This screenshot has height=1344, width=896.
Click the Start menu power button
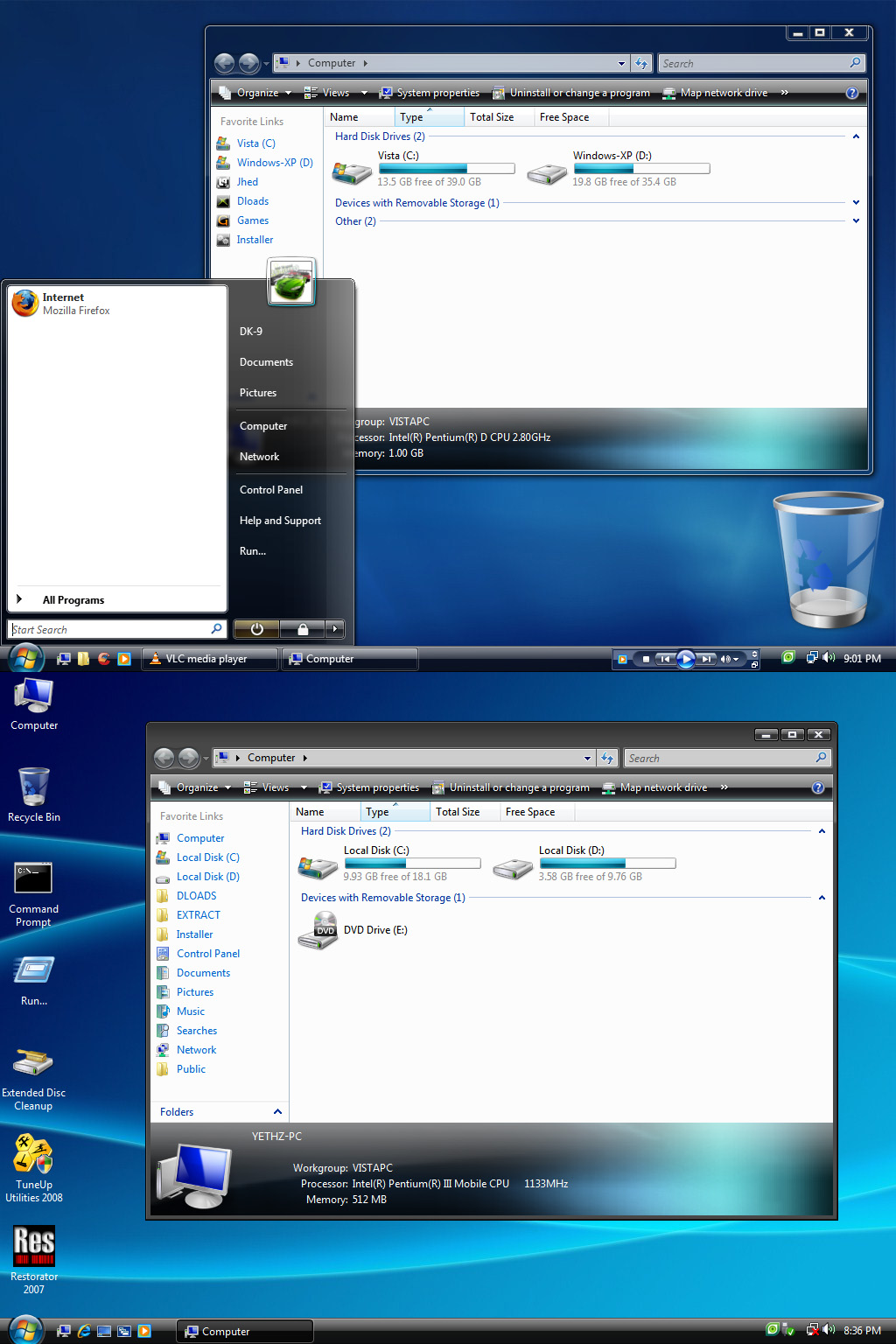tap(256, 629)
